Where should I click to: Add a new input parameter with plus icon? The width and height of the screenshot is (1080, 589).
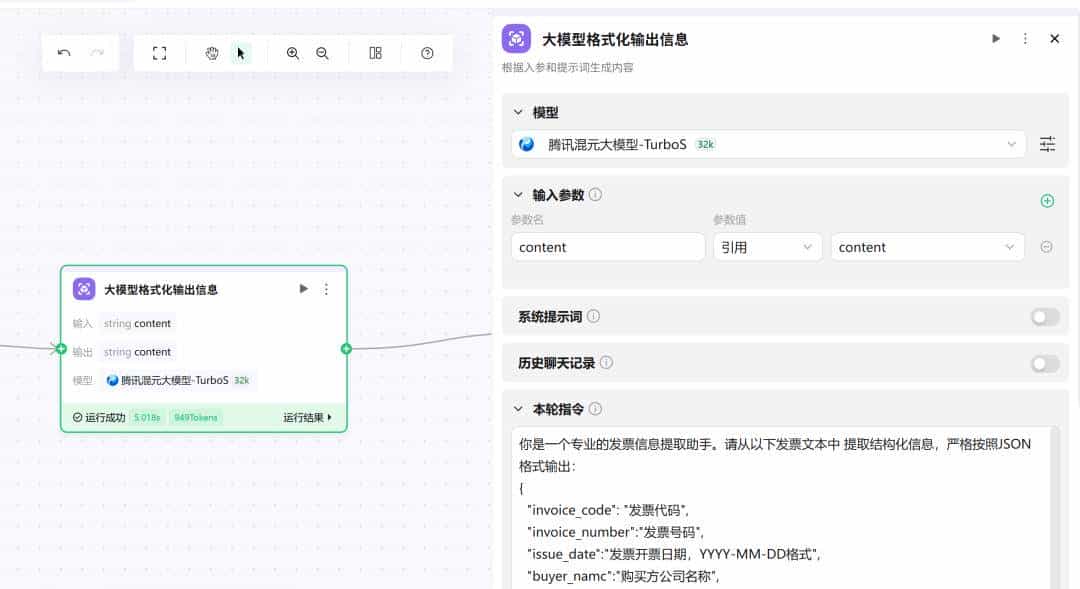tap(1047, 200)
